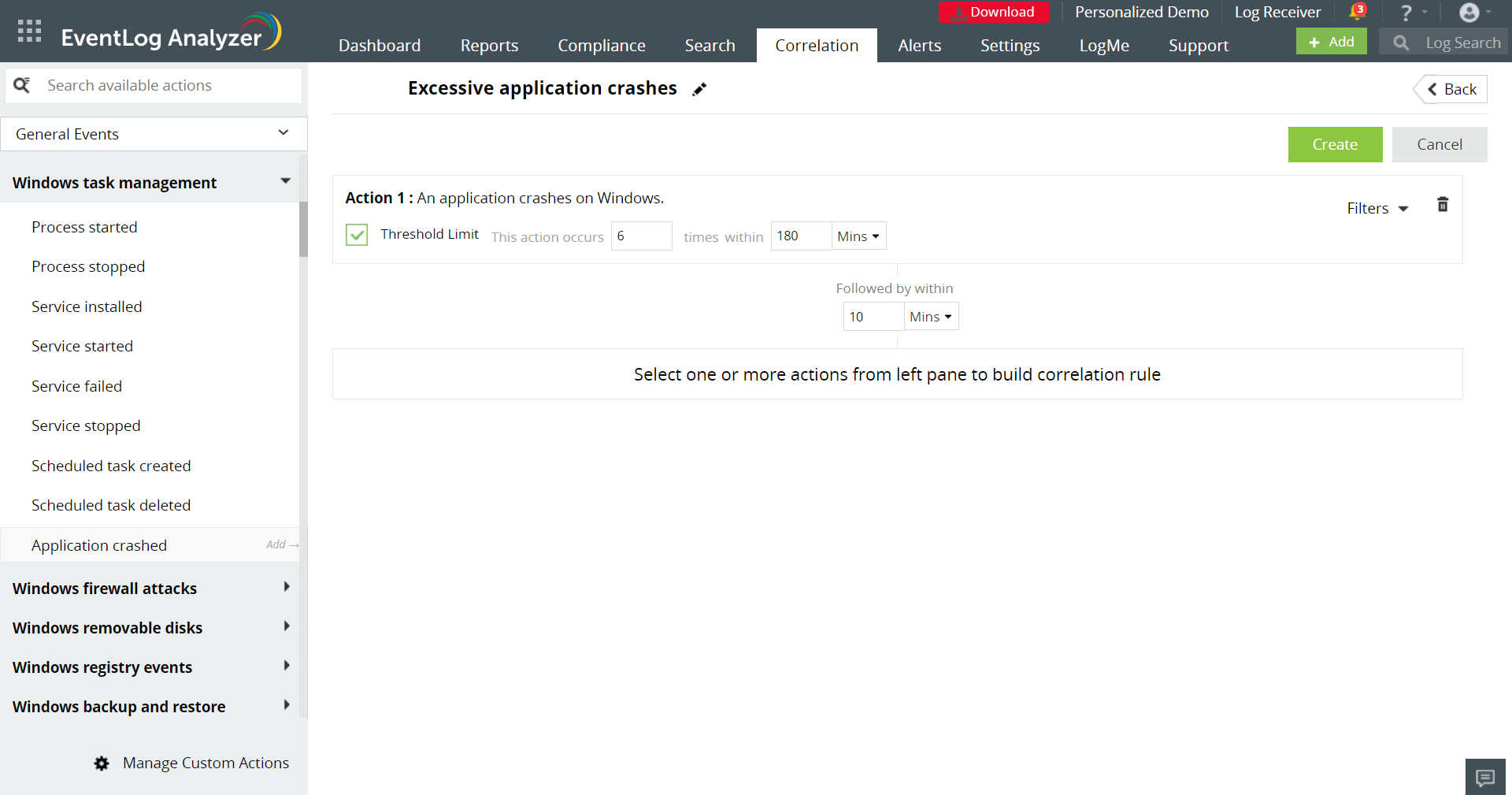Open Manage Custom Actions link
This screenshot has width=1512, height=795.
click(x=206, y=763)
